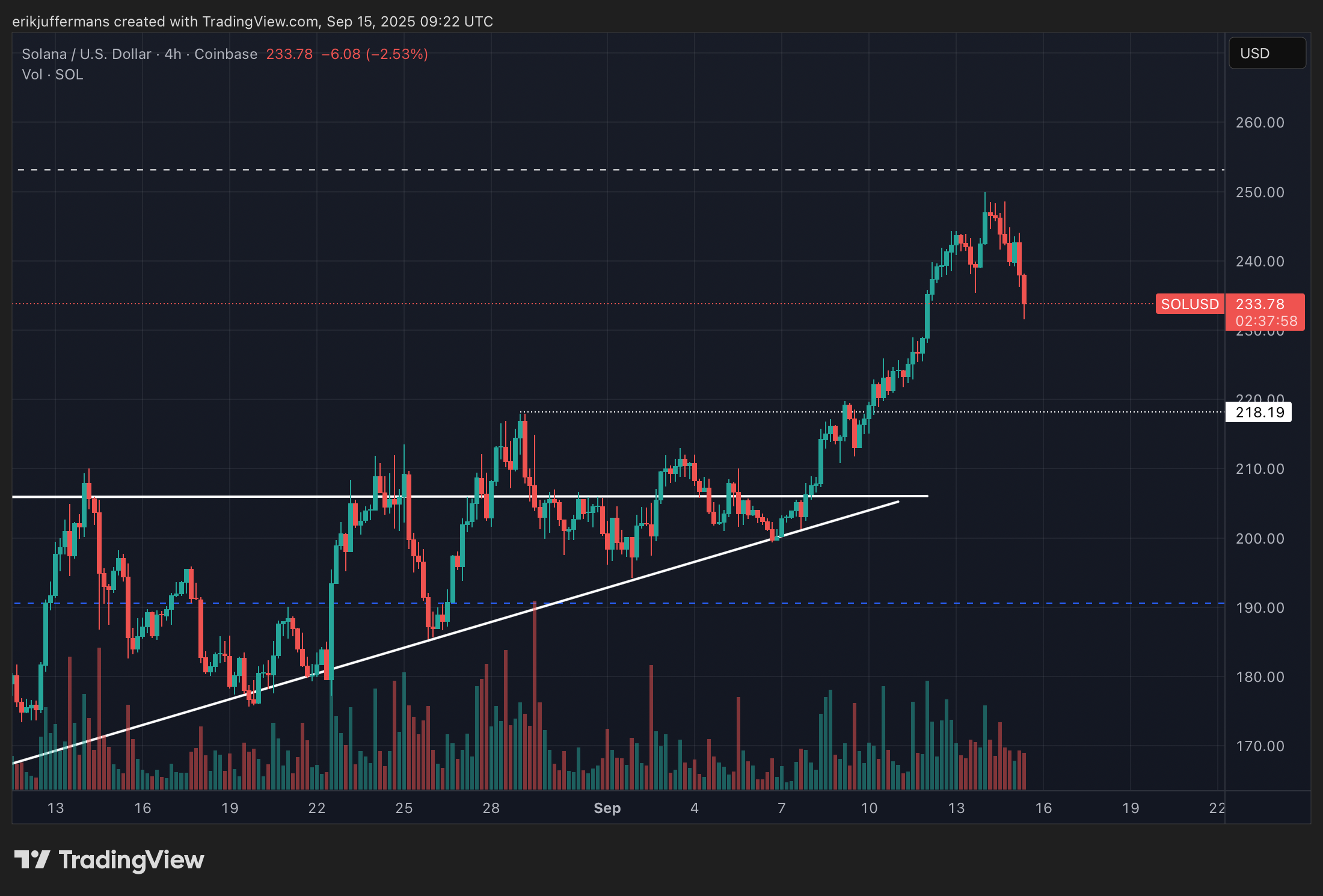Open the USD currency selector

[1266, 54]
